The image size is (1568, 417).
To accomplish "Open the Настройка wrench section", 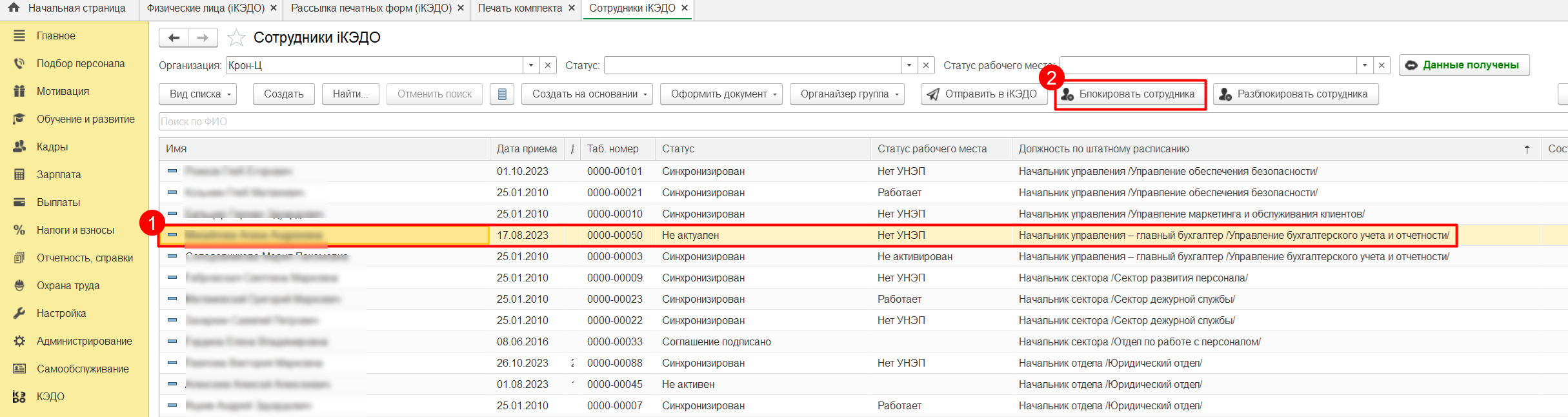I will [61, 313].
